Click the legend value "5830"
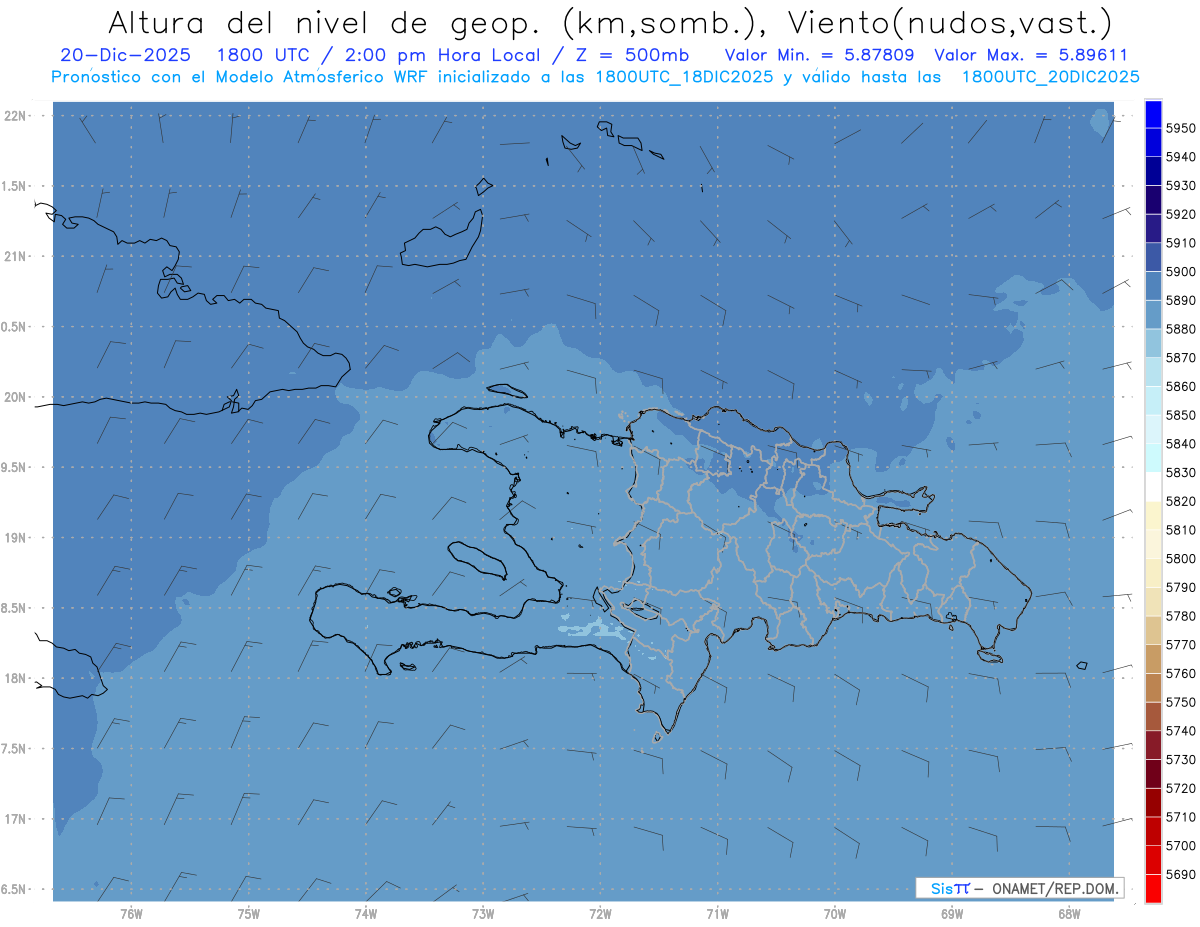This screenshot has height=927, width=1200. point(1181,472)
